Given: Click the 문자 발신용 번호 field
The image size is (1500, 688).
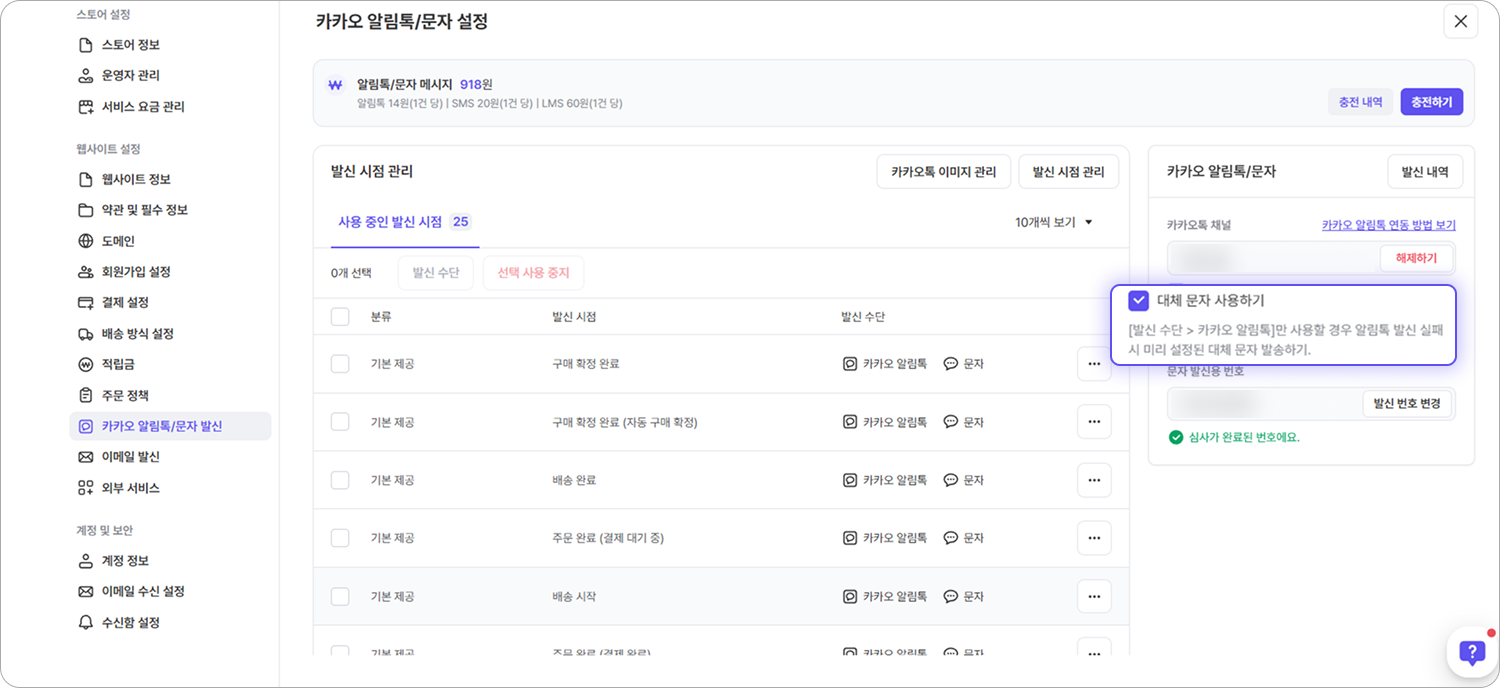Looking at the screenshot, I should pyautogui.click(x=1311, y=404).
